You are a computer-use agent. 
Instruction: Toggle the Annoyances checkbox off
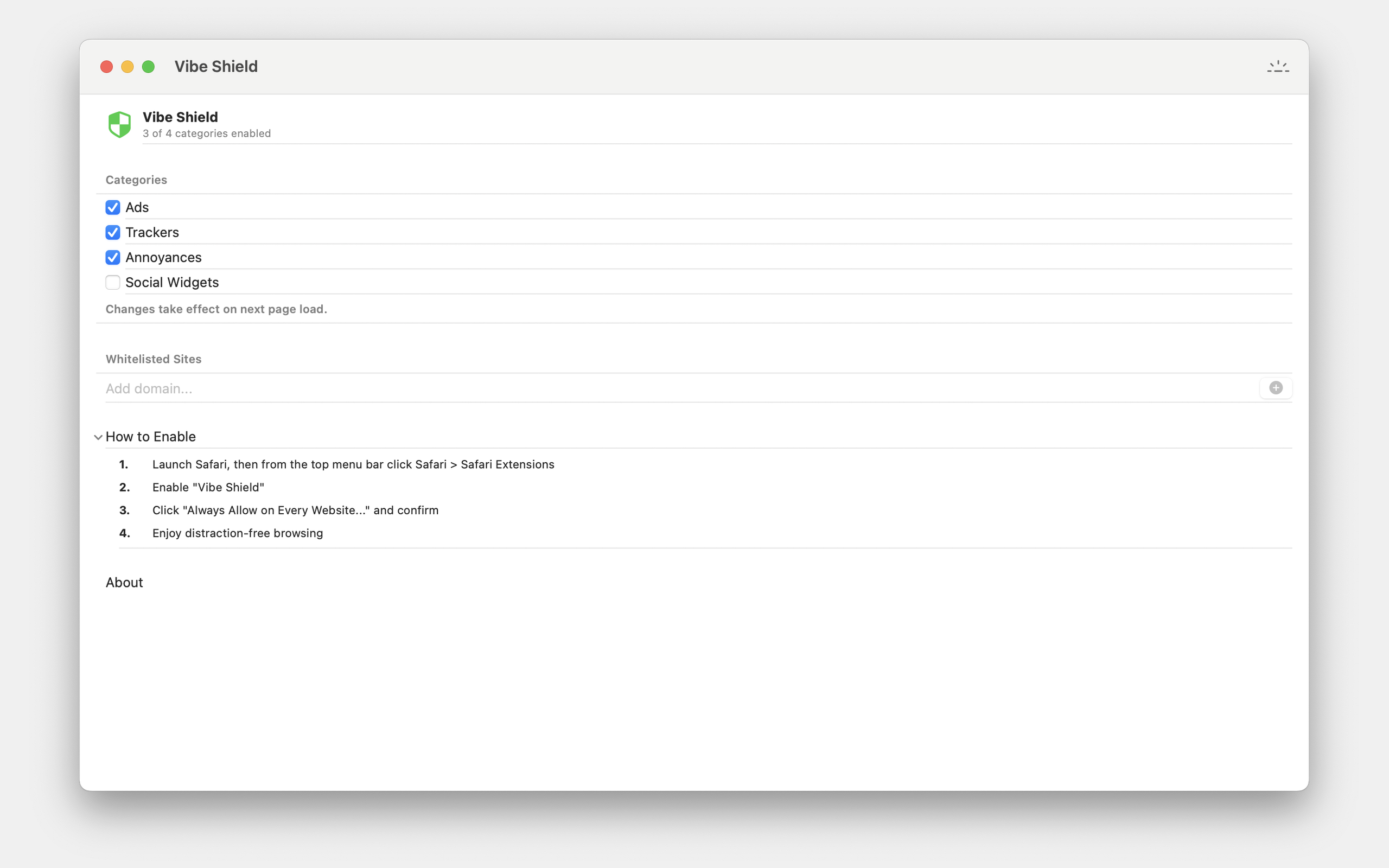[x=112, y=257]
